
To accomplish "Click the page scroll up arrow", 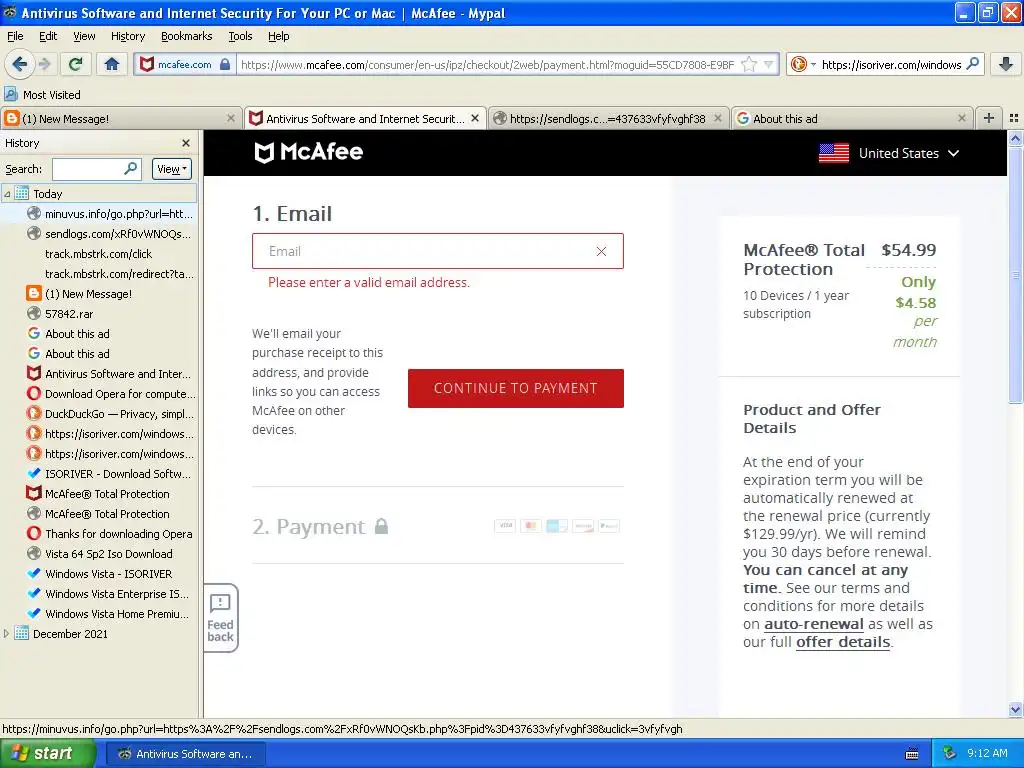I will (1015, 138).
